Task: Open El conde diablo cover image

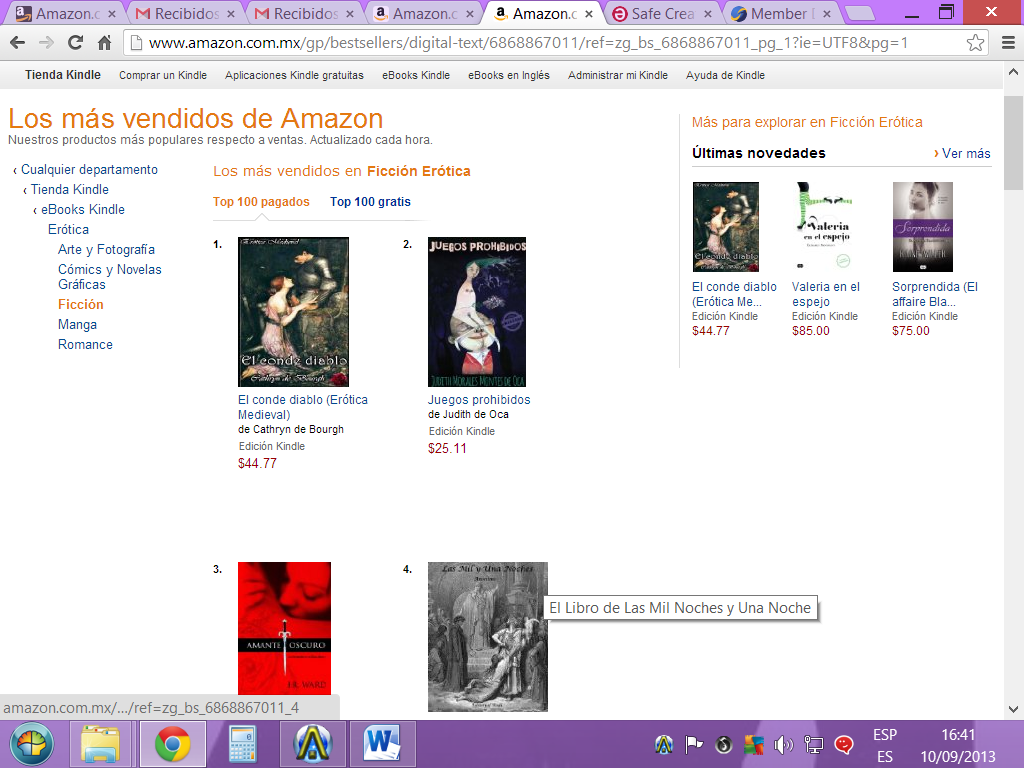Action: coord(293,312)
